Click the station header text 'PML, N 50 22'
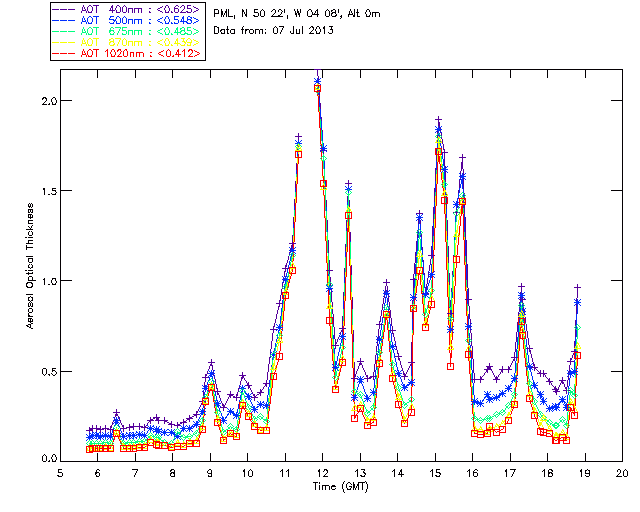Screen dimensions: 640x512 (x=248, y=14)
